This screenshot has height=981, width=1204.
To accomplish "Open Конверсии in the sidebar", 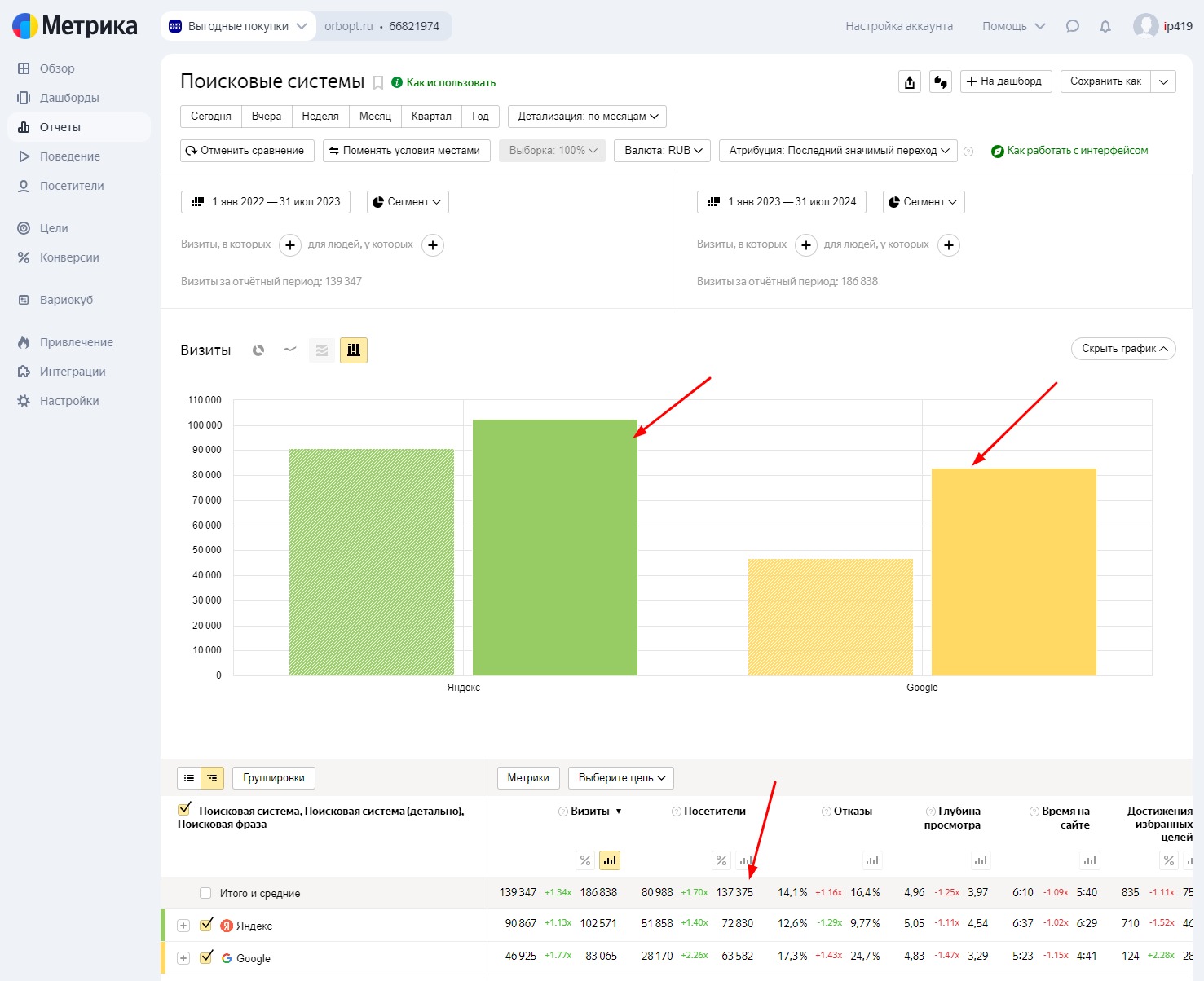I will tap(69, 257).
